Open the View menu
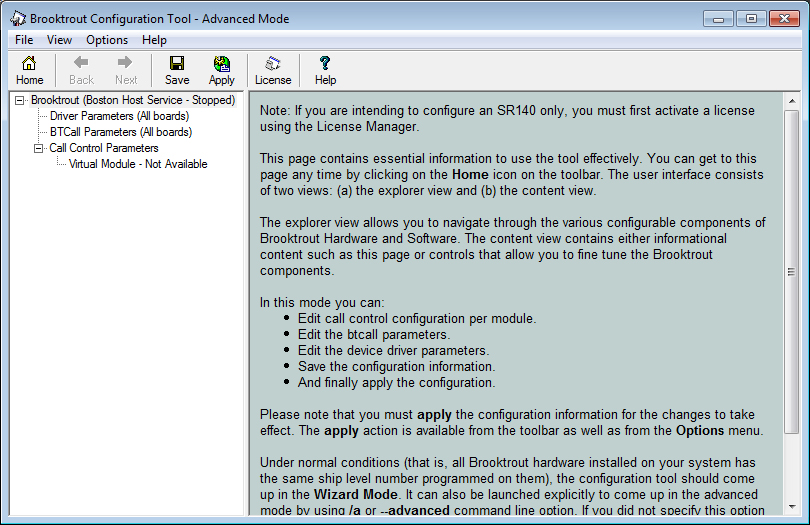 (x=59, y=40)
